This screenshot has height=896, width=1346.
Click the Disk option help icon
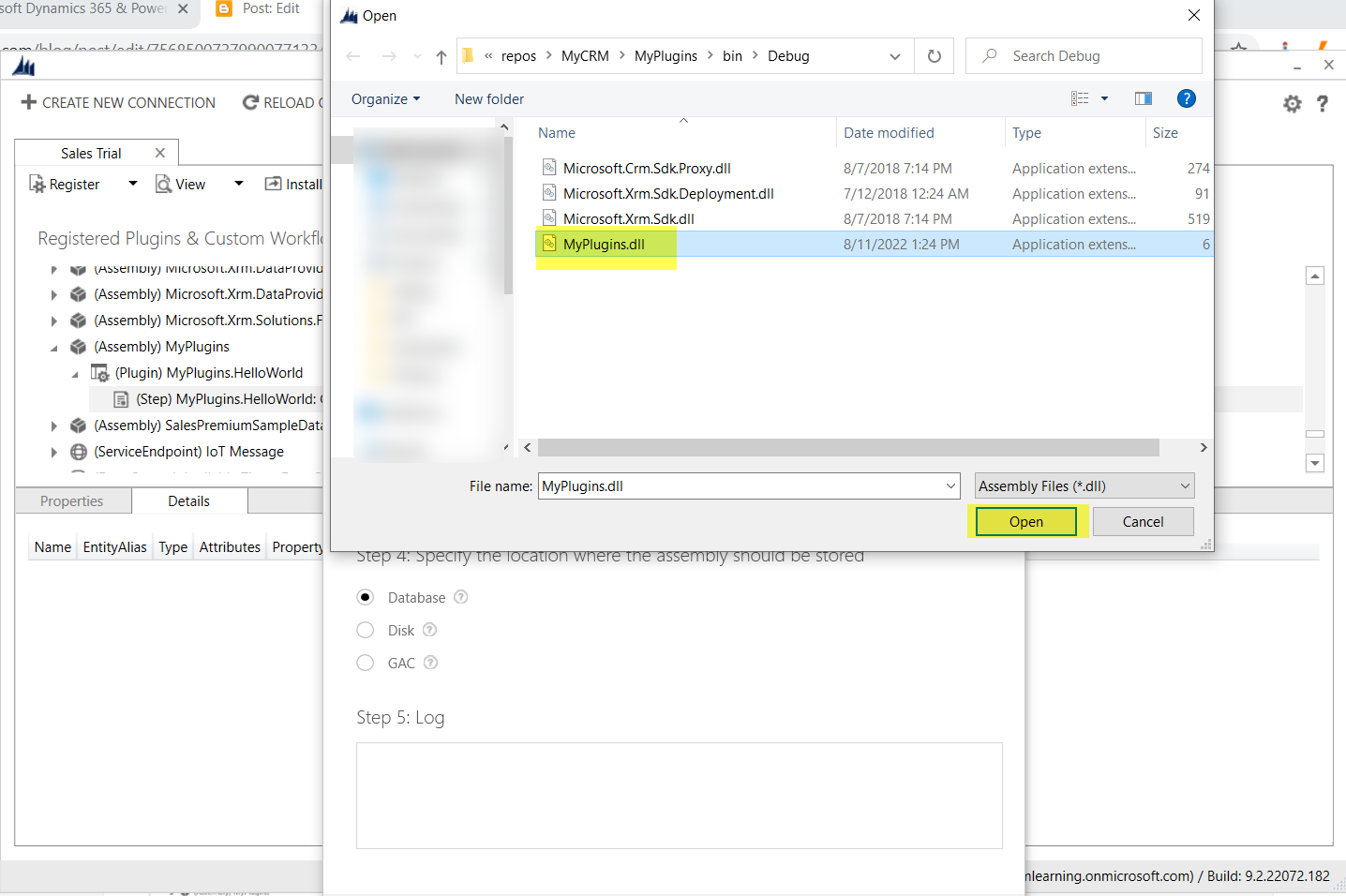click(x=429, y=630)
